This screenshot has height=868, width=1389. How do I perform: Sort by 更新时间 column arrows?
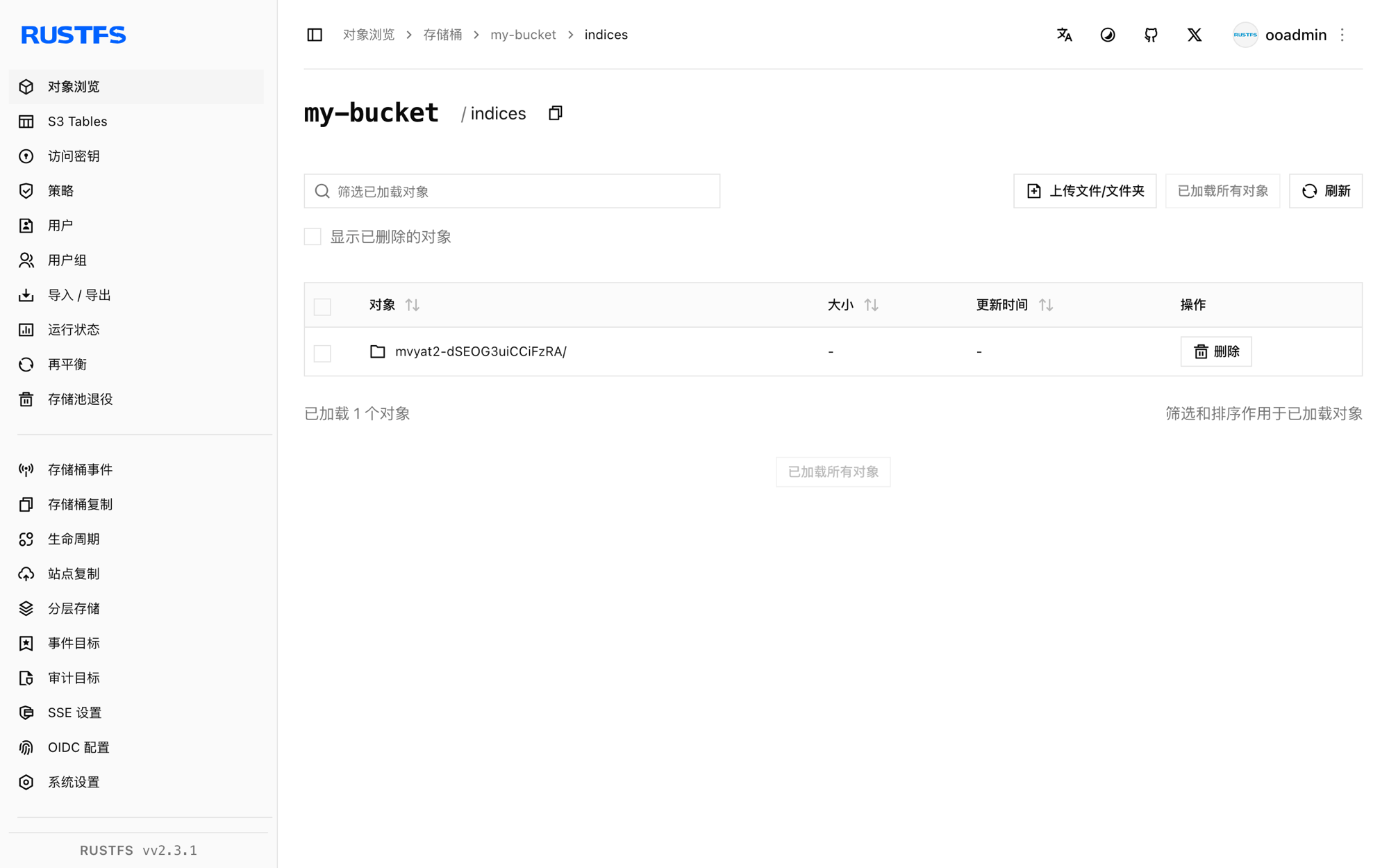tap(1046, 305)
